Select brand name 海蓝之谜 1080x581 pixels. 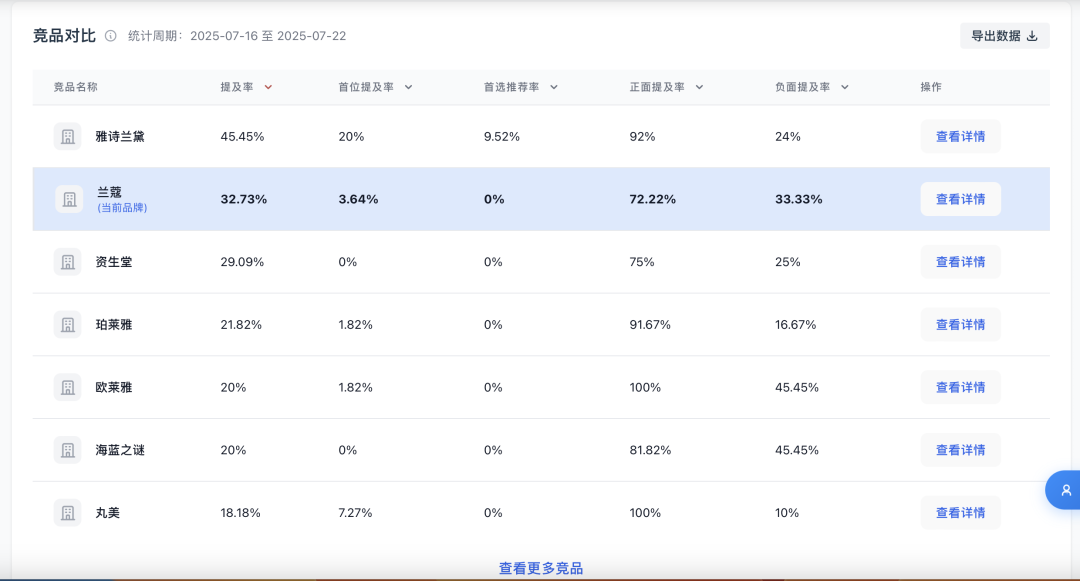click(120, 450)
